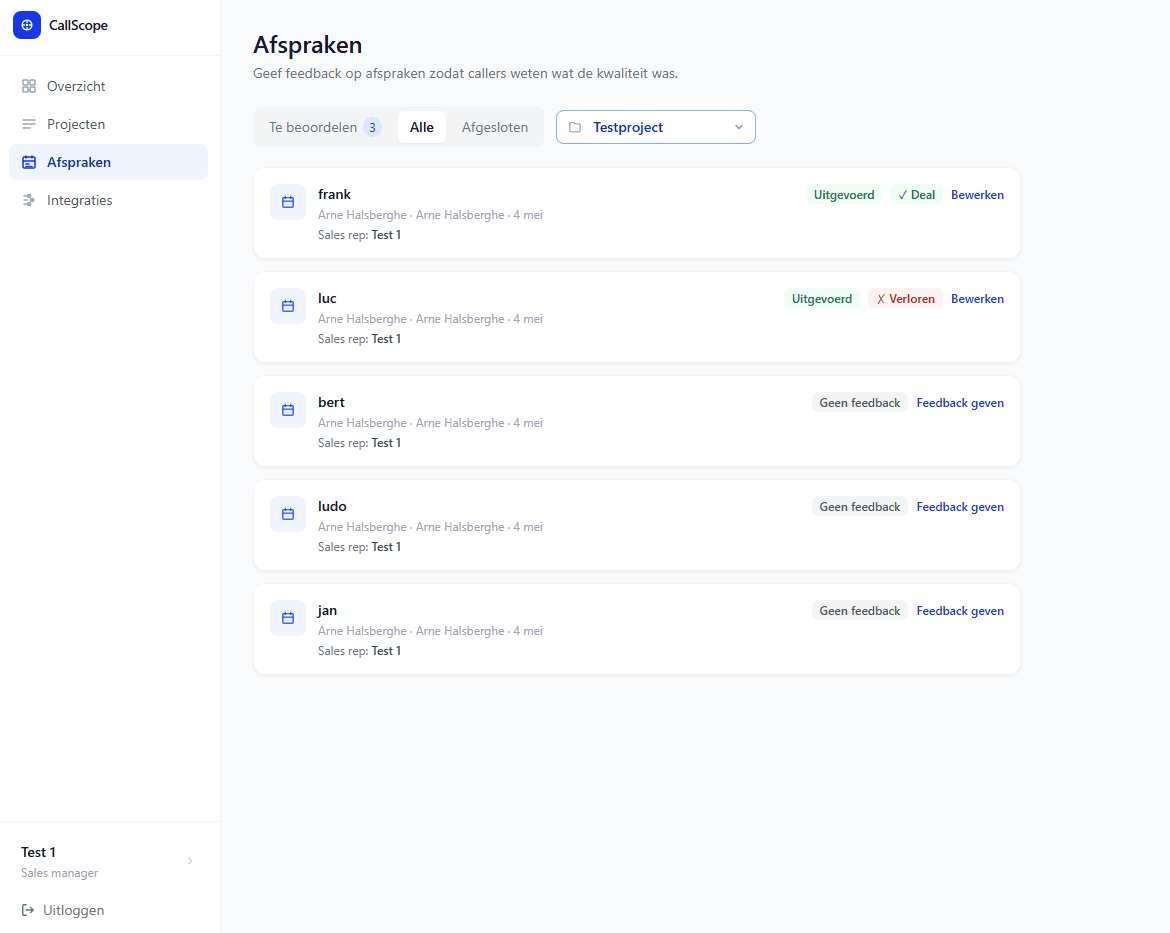Click the Afspraken page heading
Screen dimensions: 1170x933
point(307,45)
